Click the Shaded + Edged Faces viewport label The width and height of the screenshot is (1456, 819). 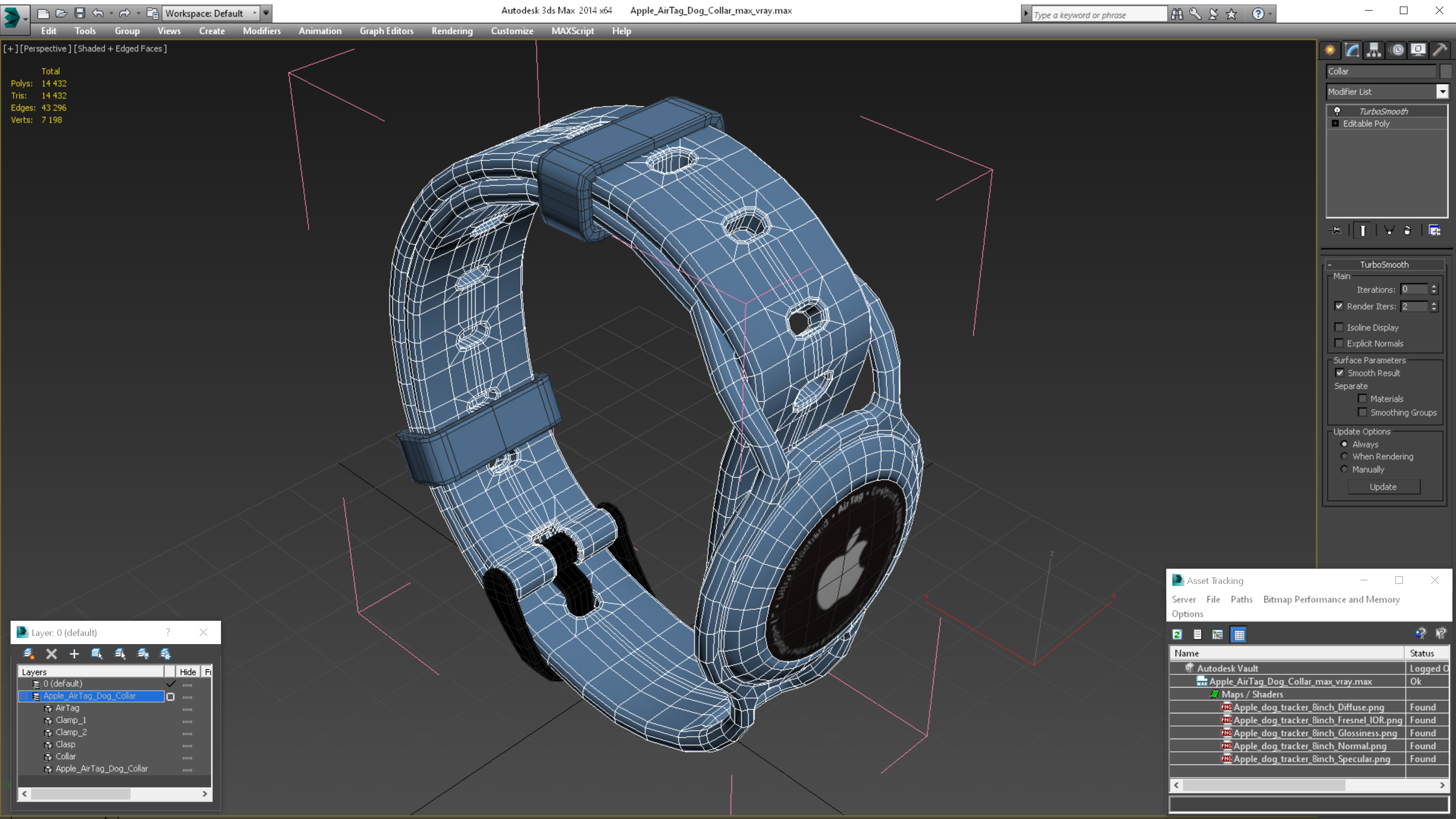[x=120, y=49]
